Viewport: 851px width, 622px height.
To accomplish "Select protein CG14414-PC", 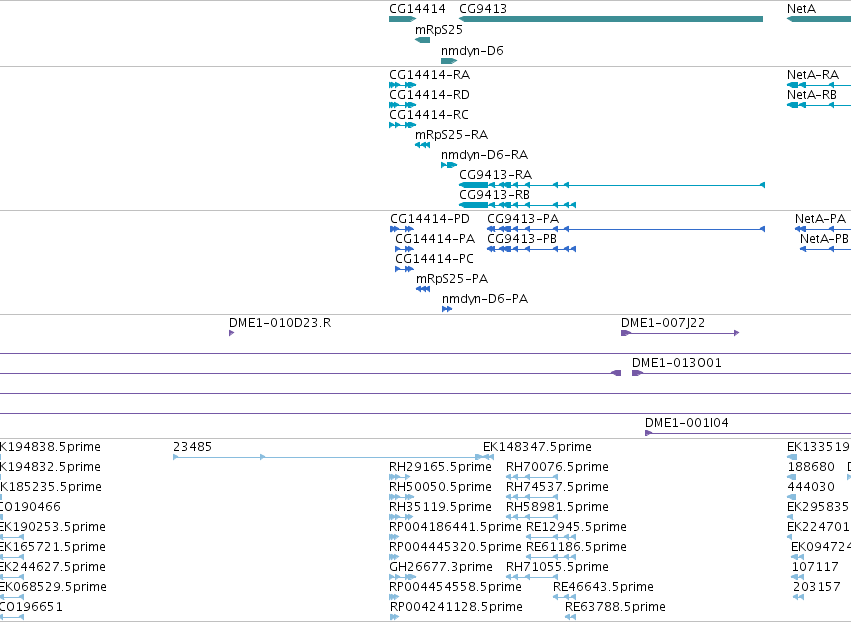I will pyautogui.click(x=434, y=259).
